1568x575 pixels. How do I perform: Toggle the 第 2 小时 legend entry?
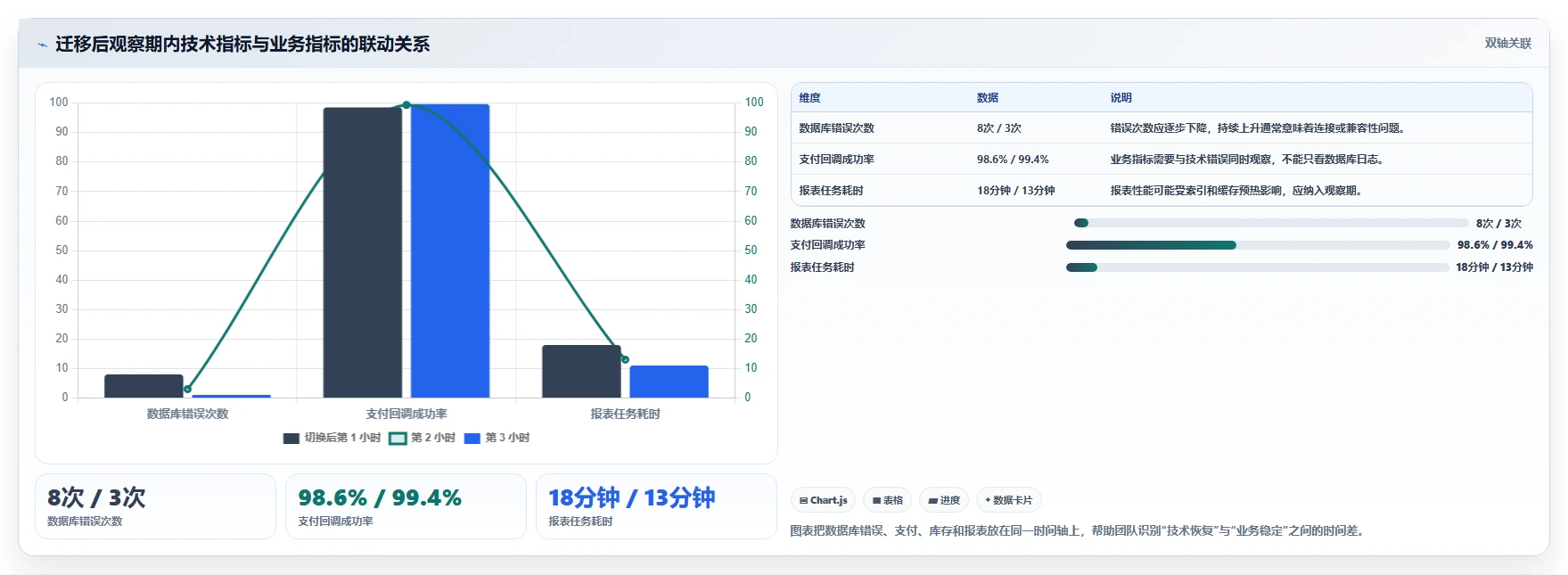(x=423, y=438)
